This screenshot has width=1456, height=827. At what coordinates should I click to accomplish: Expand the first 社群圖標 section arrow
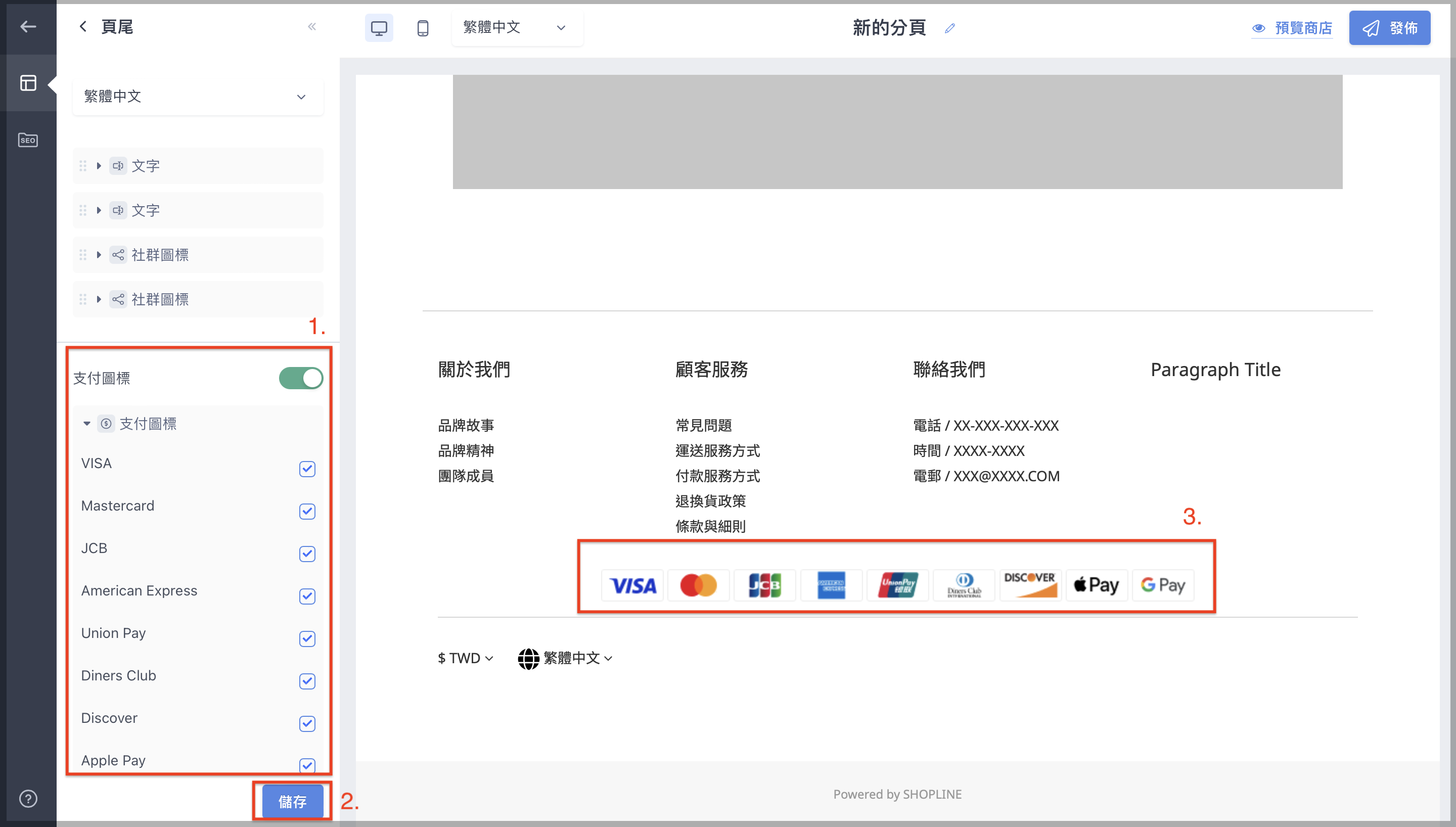click(99, 254)
